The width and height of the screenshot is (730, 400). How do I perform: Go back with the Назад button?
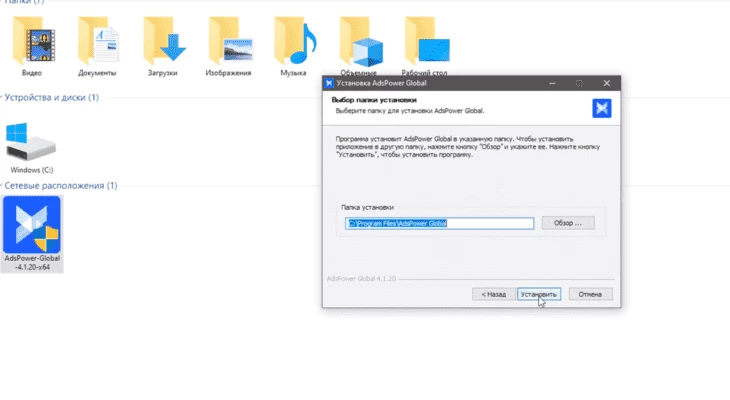pyautogui.click(x=493, y=294)
